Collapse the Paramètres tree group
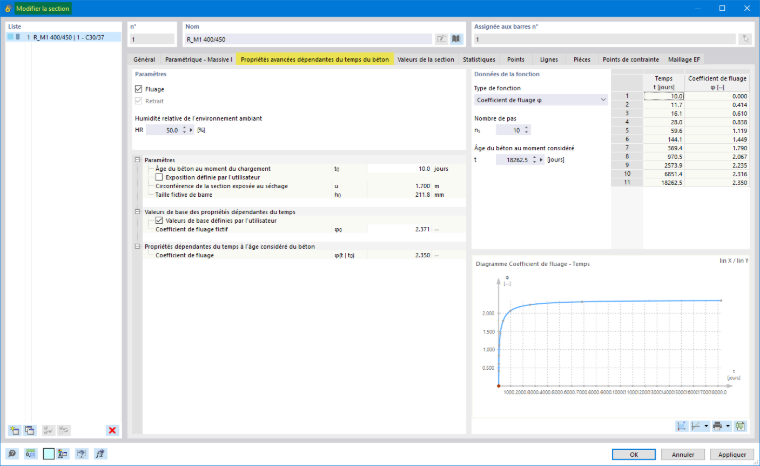The height and width of the screenshot is (466, 760). point(138,160)
